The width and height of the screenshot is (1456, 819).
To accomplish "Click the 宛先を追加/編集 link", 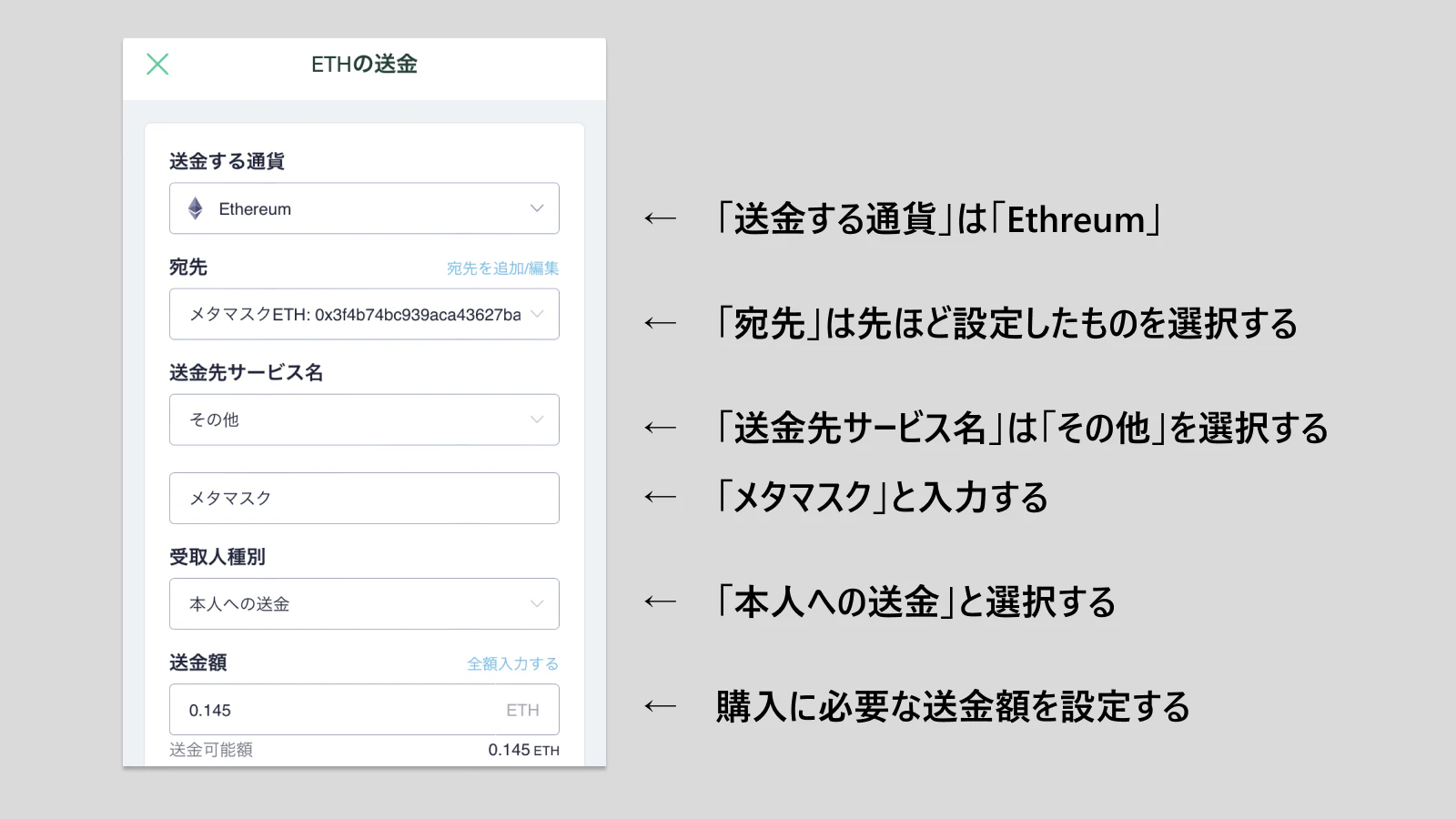I will tap(502, 268).
